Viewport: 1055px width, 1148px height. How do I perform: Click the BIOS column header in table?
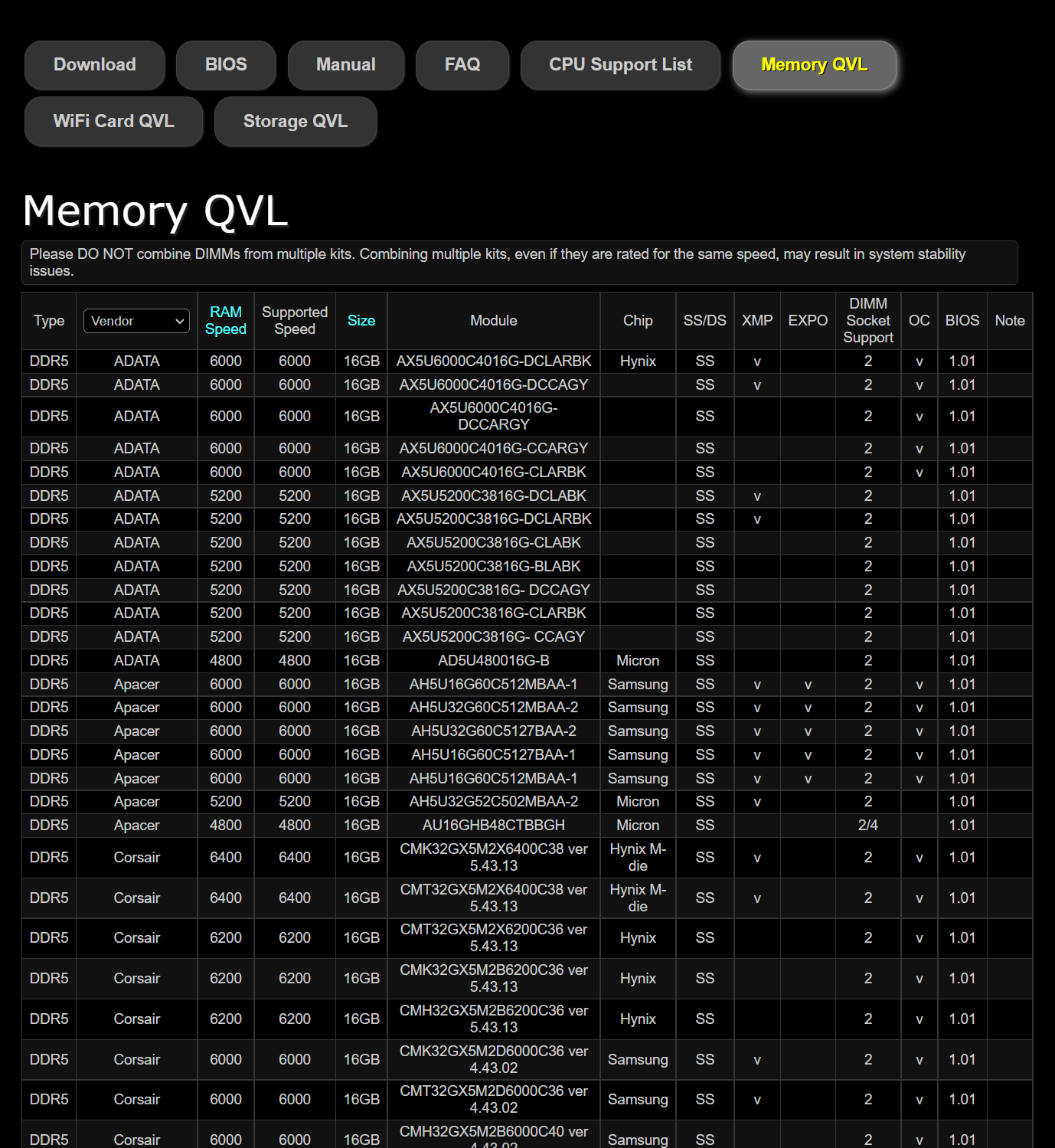point(962,321)
